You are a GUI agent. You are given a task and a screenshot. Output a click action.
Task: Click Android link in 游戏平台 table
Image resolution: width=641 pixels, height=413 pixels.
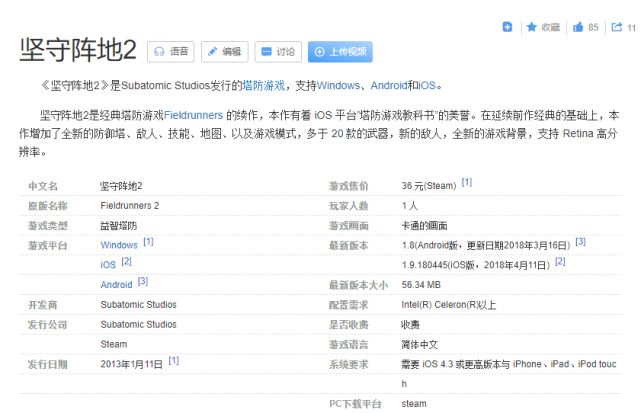(x=117, y=285)
